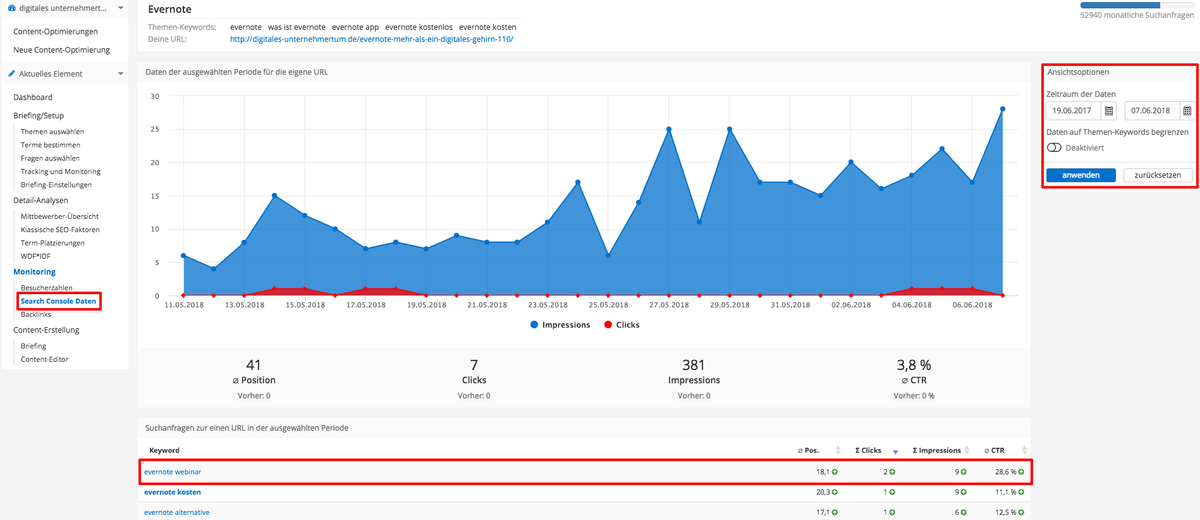Screen dimensions: 1200x520
Task: Open Term-Platzierungen
Action: (x=52, y=243)
